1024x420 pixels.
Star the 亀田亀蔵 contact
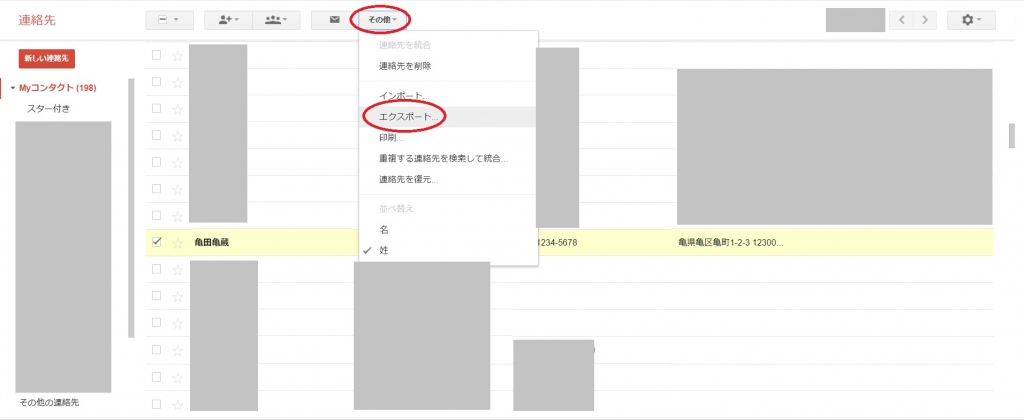click(177, 242)
